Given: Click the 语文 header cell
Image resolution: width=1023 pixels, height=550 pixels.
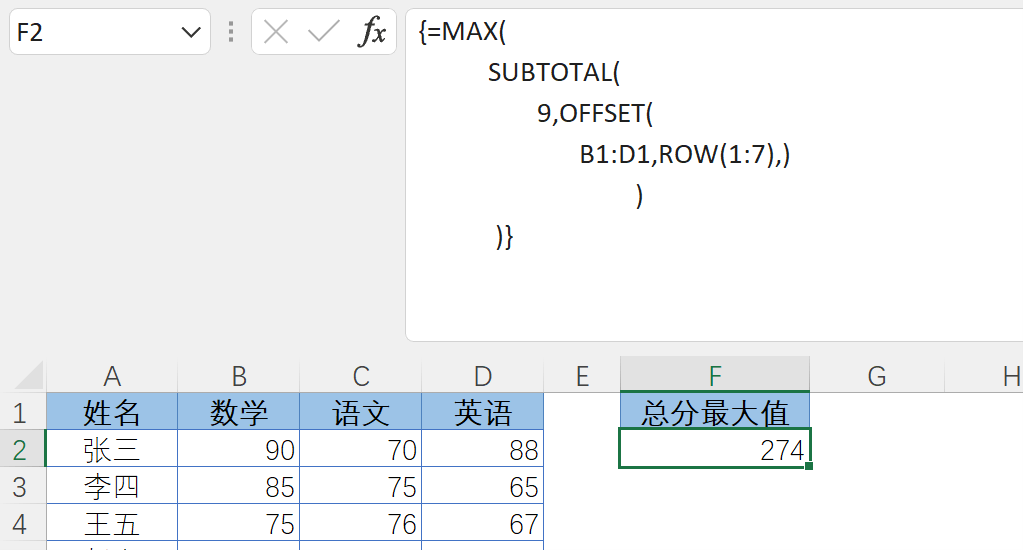Looking at the screenshot, I should pos(361,412).
